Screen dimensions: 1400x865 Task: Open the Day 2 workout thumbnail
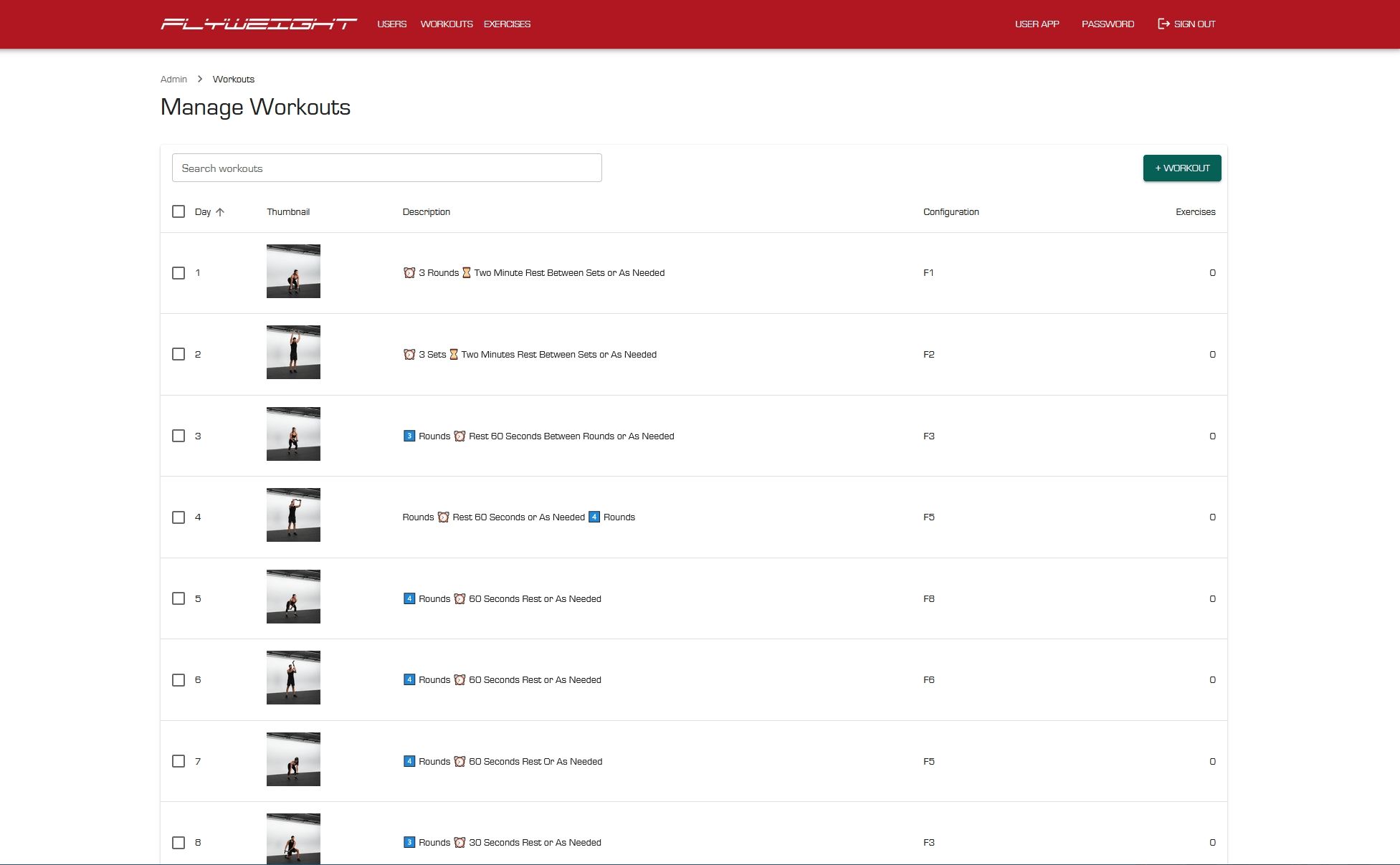click(x=293, y=352)
